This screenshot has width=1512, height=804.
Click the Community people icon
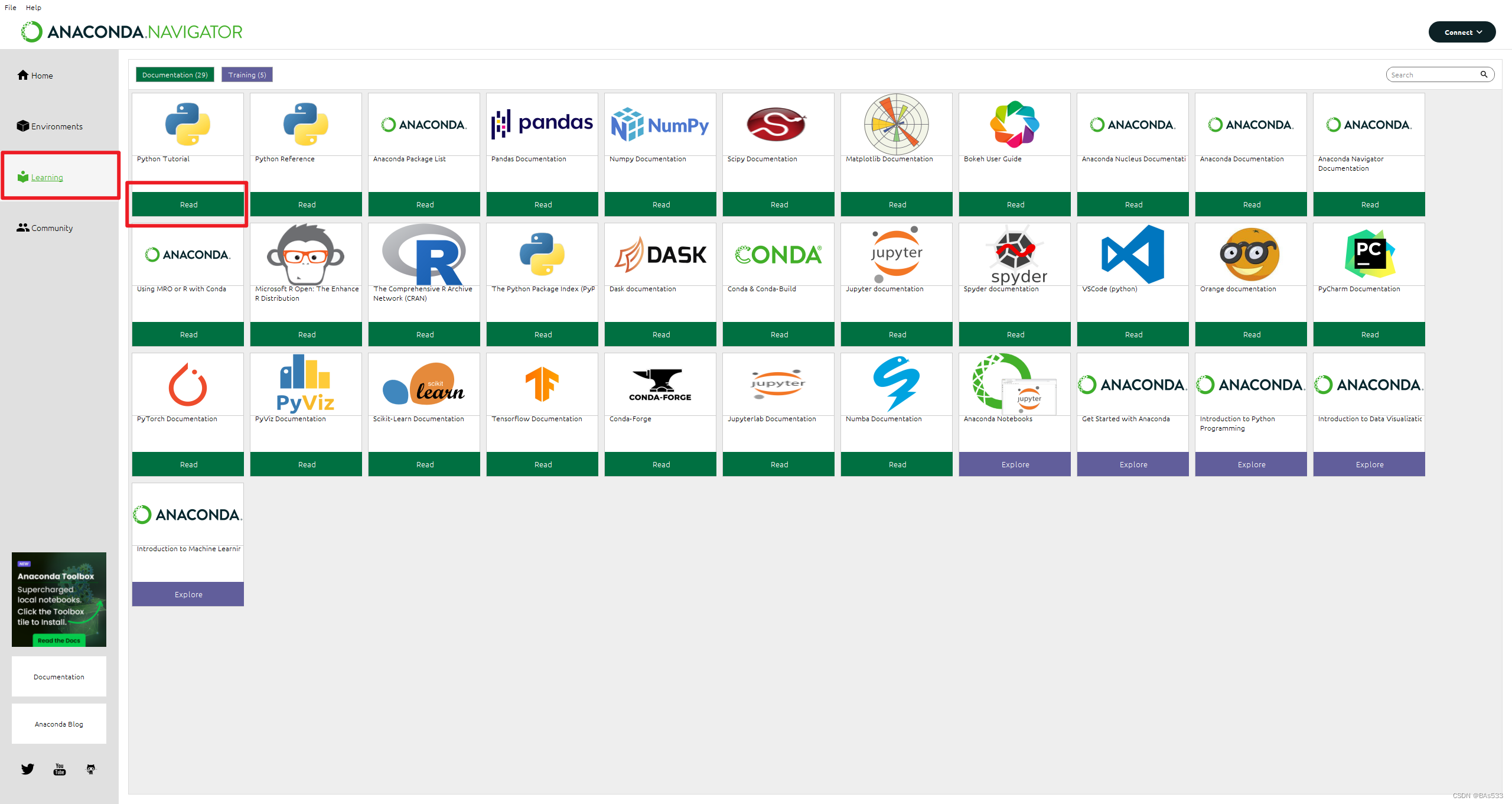tap(23, 227)
